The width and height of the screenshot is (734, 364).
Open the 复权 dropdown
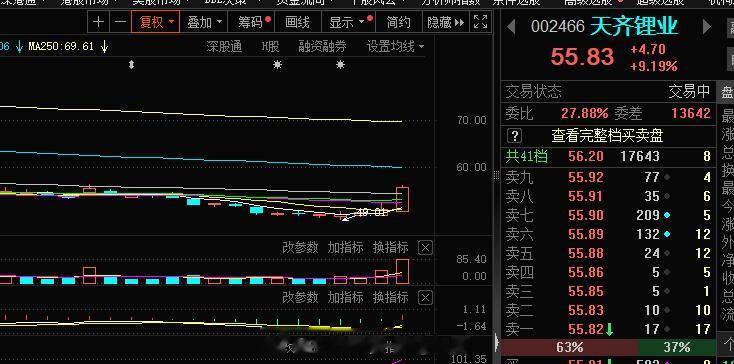pyautogui.click(x=155, y=22)
